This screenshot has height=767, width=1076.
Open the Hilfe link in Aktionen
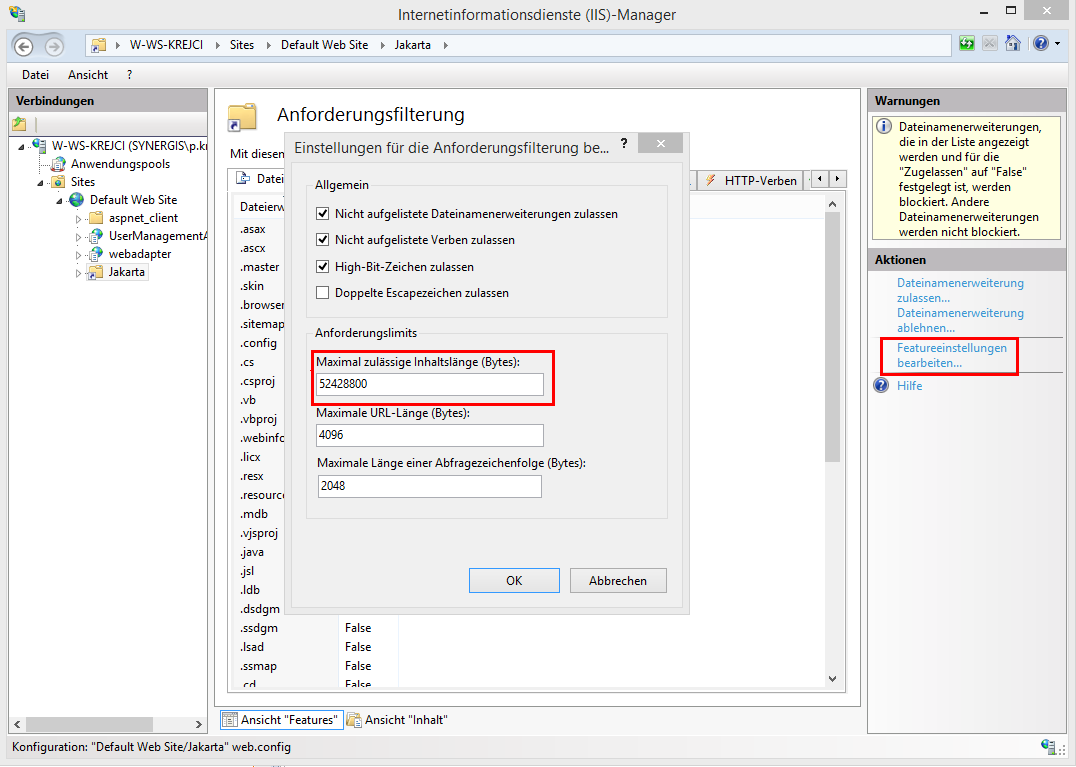point(909,386)
